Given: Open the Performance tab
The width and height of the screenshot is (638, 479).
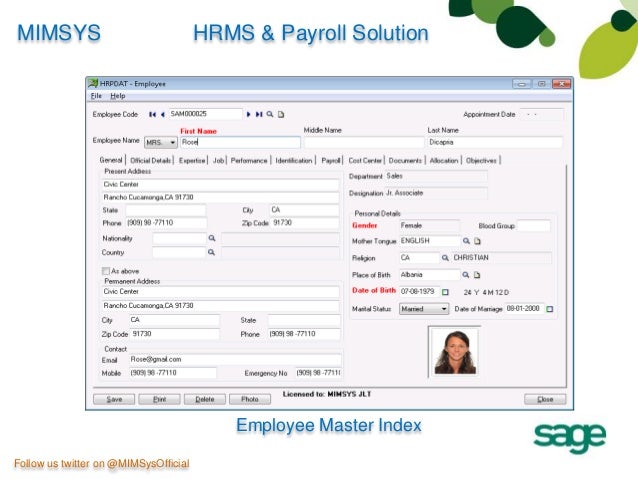Looking at the screenshot, I should (249, 160).
